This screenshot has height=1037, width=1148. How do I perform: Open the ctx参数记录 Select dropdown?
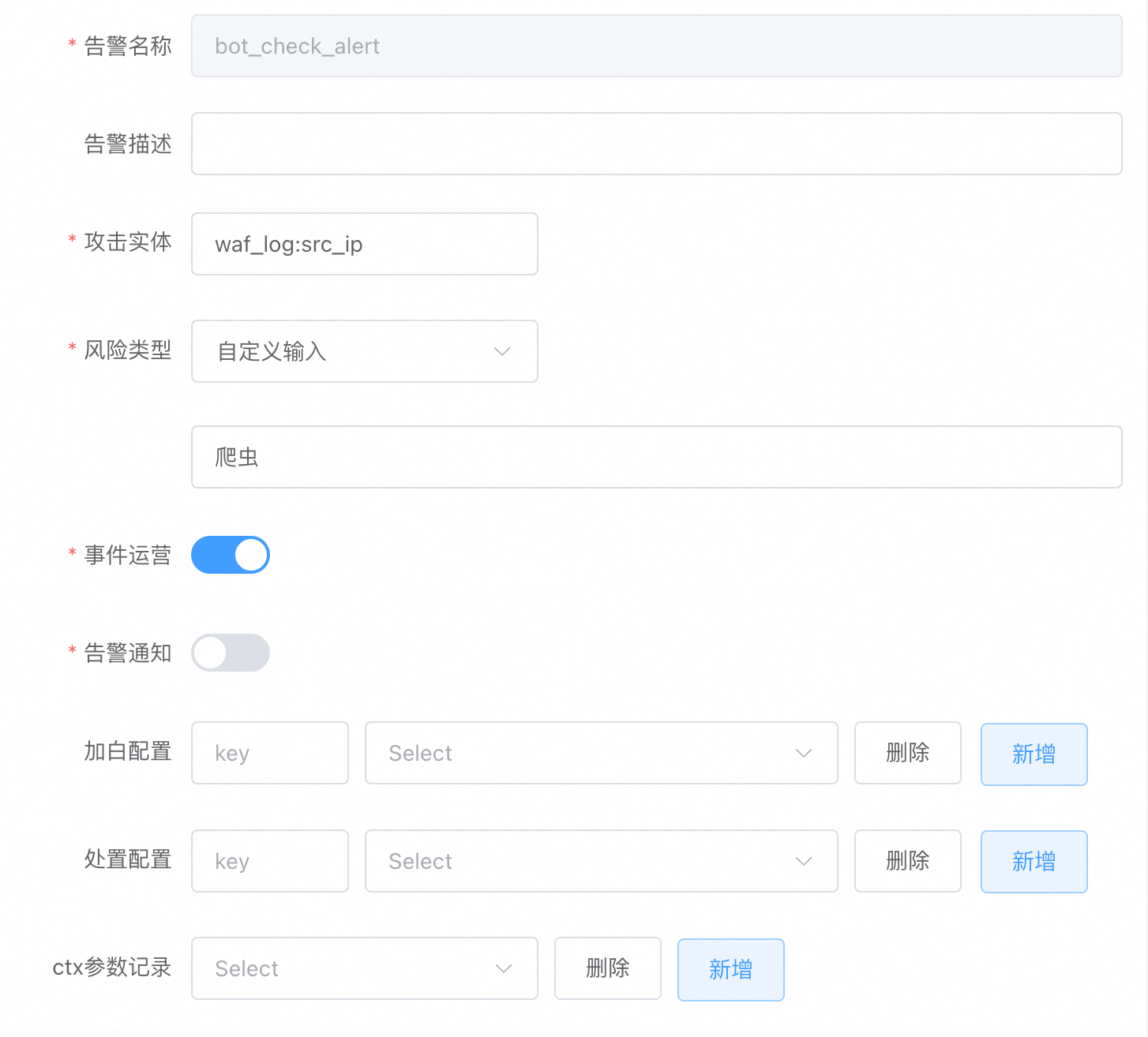tap(364, 968)
